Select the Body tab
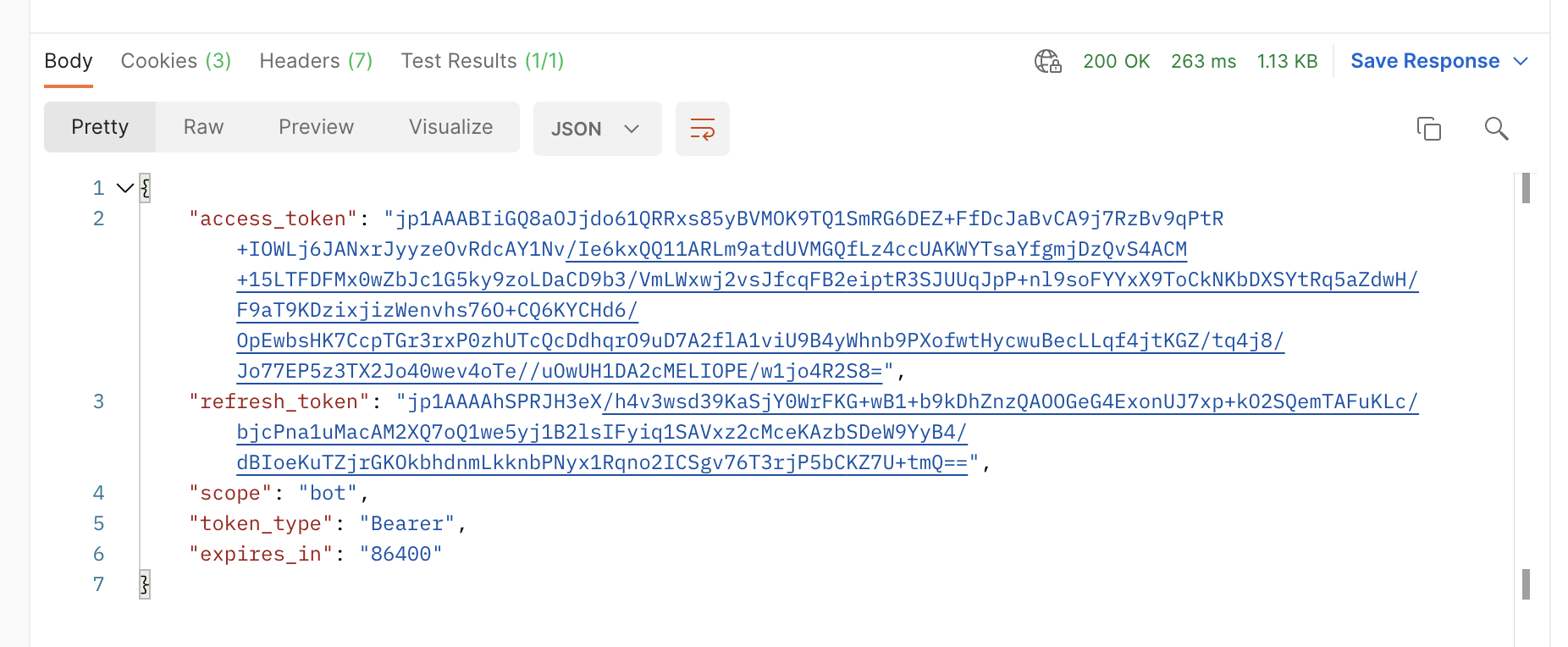 tap(68, 60)
